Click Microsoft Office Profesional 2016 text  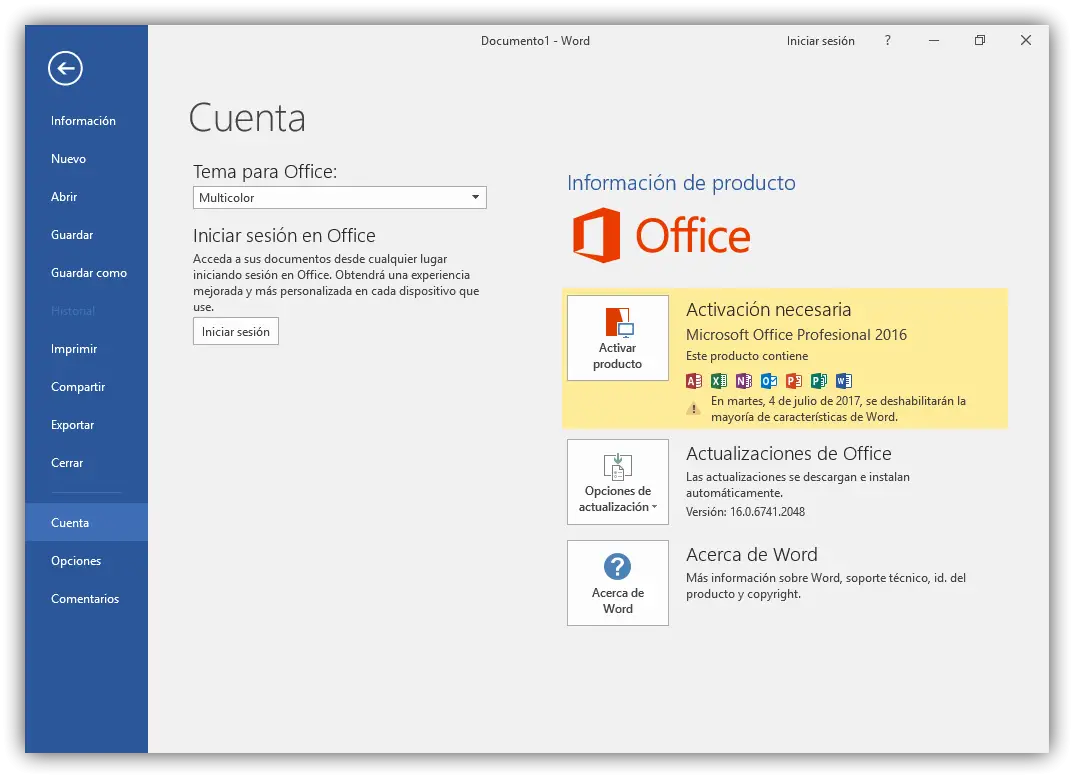(796, 335)
